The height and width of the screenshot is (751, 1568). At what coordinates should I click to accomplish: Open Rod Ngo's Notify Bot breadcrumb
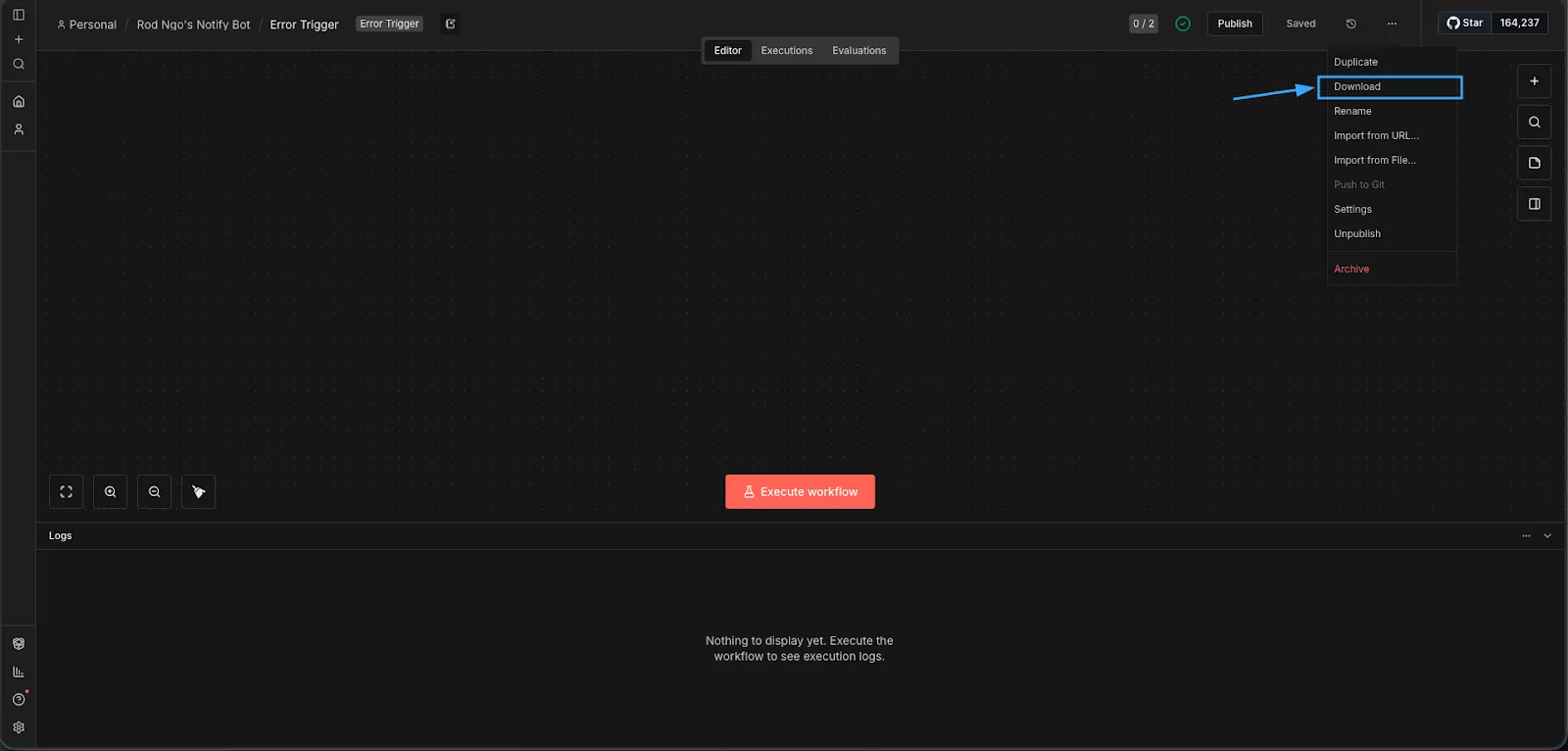pyautogui.click(x=194, y=25)
